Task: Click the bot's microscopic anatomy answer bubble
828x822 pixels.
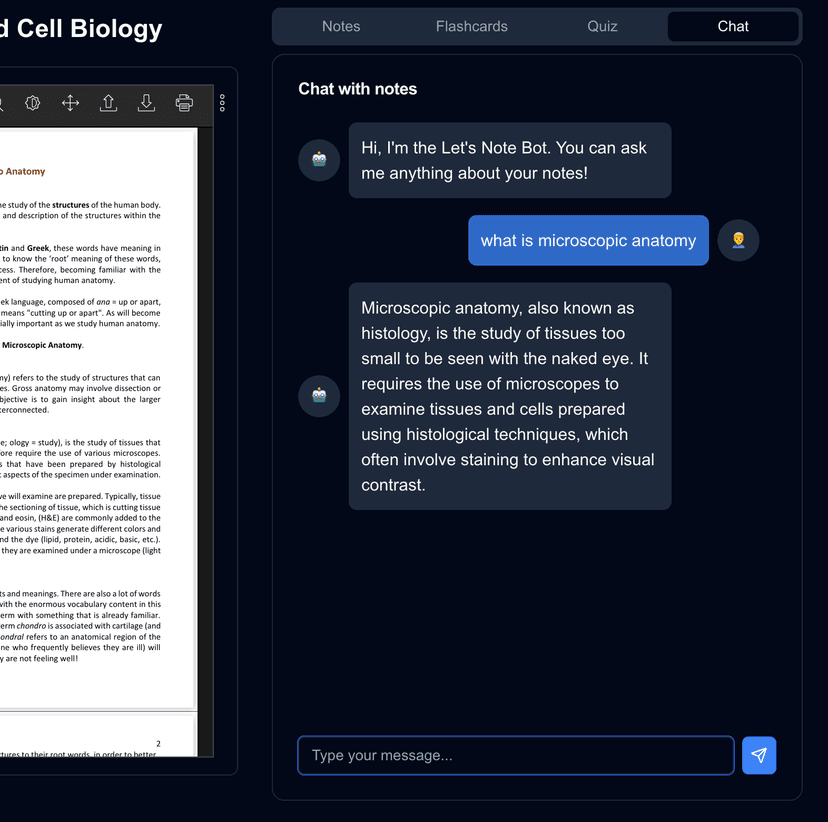Action: (509, 396)
